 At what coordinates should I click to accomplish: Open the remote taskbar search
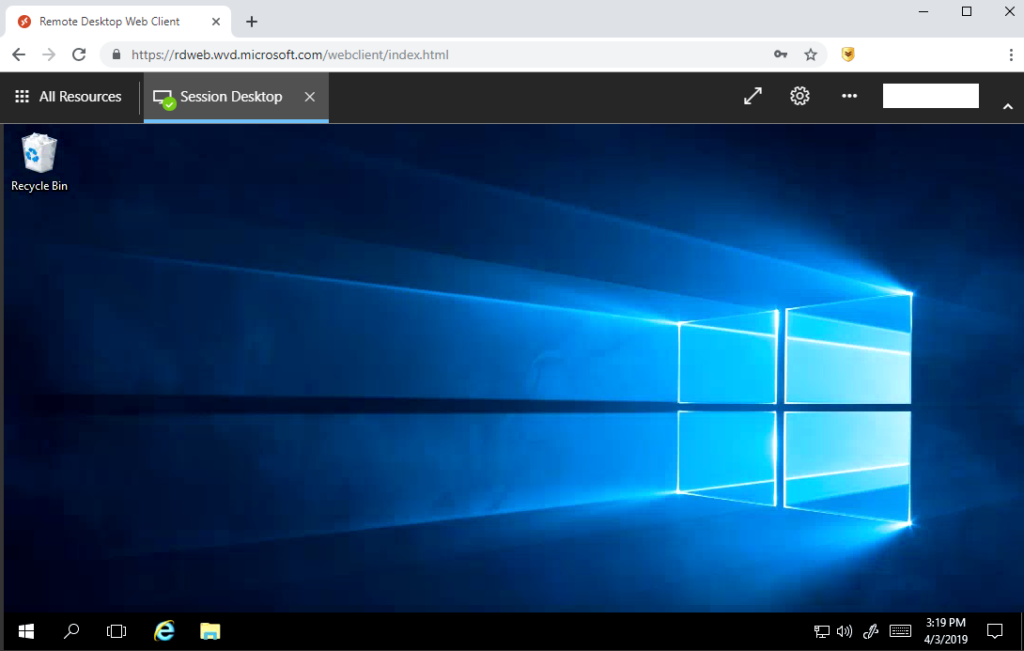(71, 631)
